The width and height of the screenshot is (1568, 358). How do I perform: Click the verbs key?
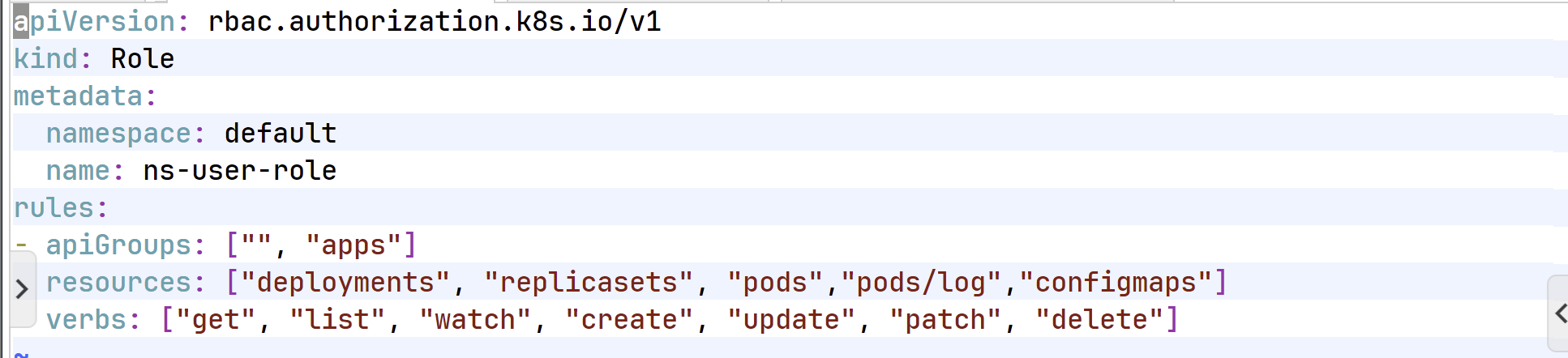pyautogui.click(x=86, y=319)
